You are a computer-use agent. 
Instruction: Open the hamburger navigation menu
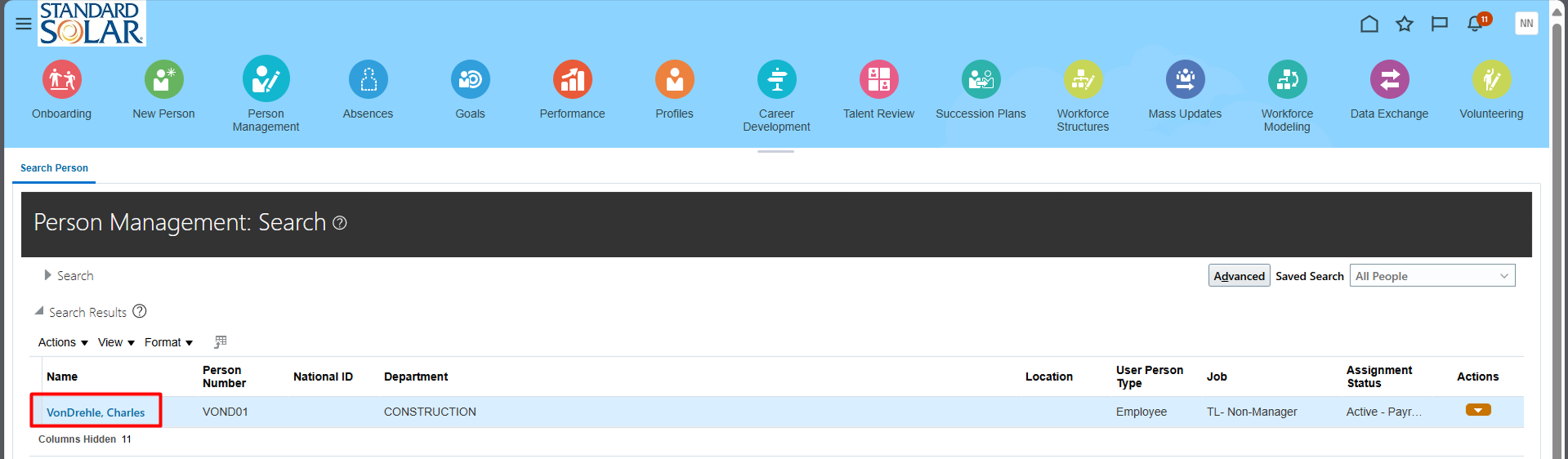[23, 24]
